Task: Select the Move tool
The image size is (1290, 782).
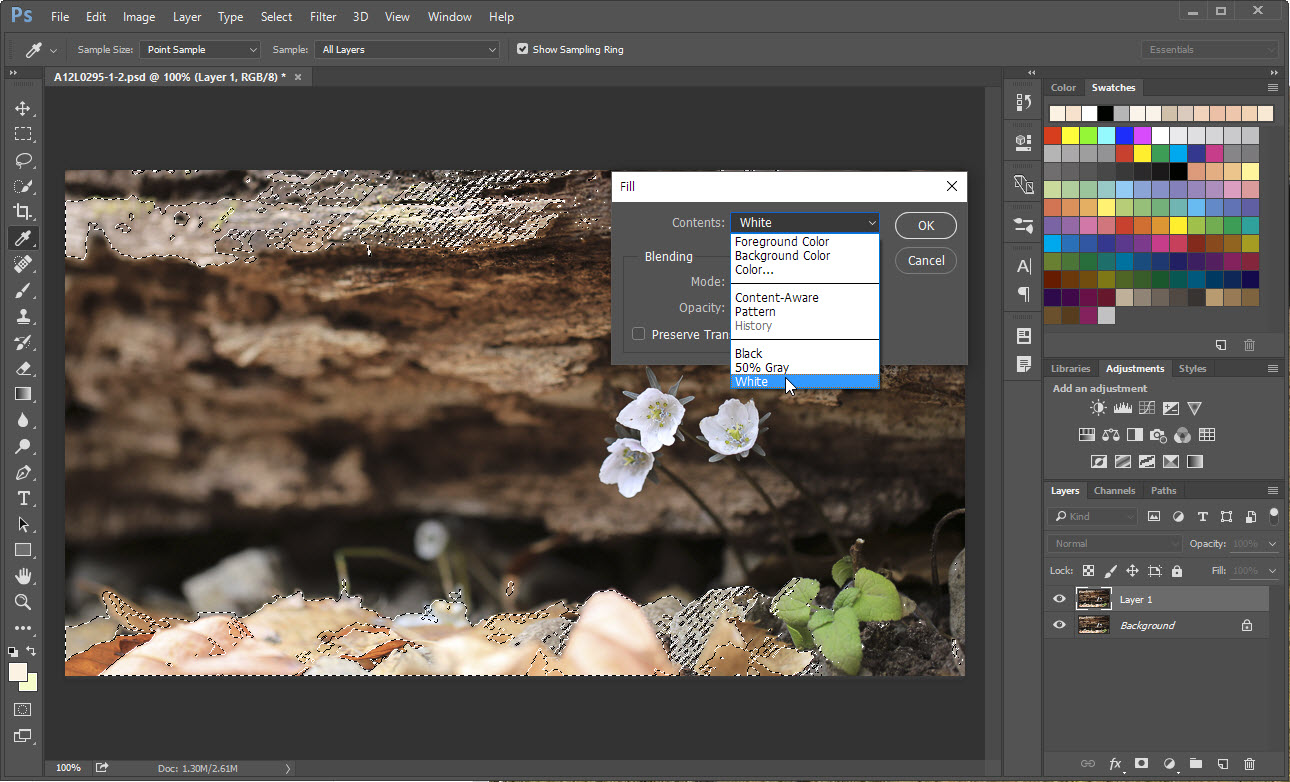Action: coord(22,108)
